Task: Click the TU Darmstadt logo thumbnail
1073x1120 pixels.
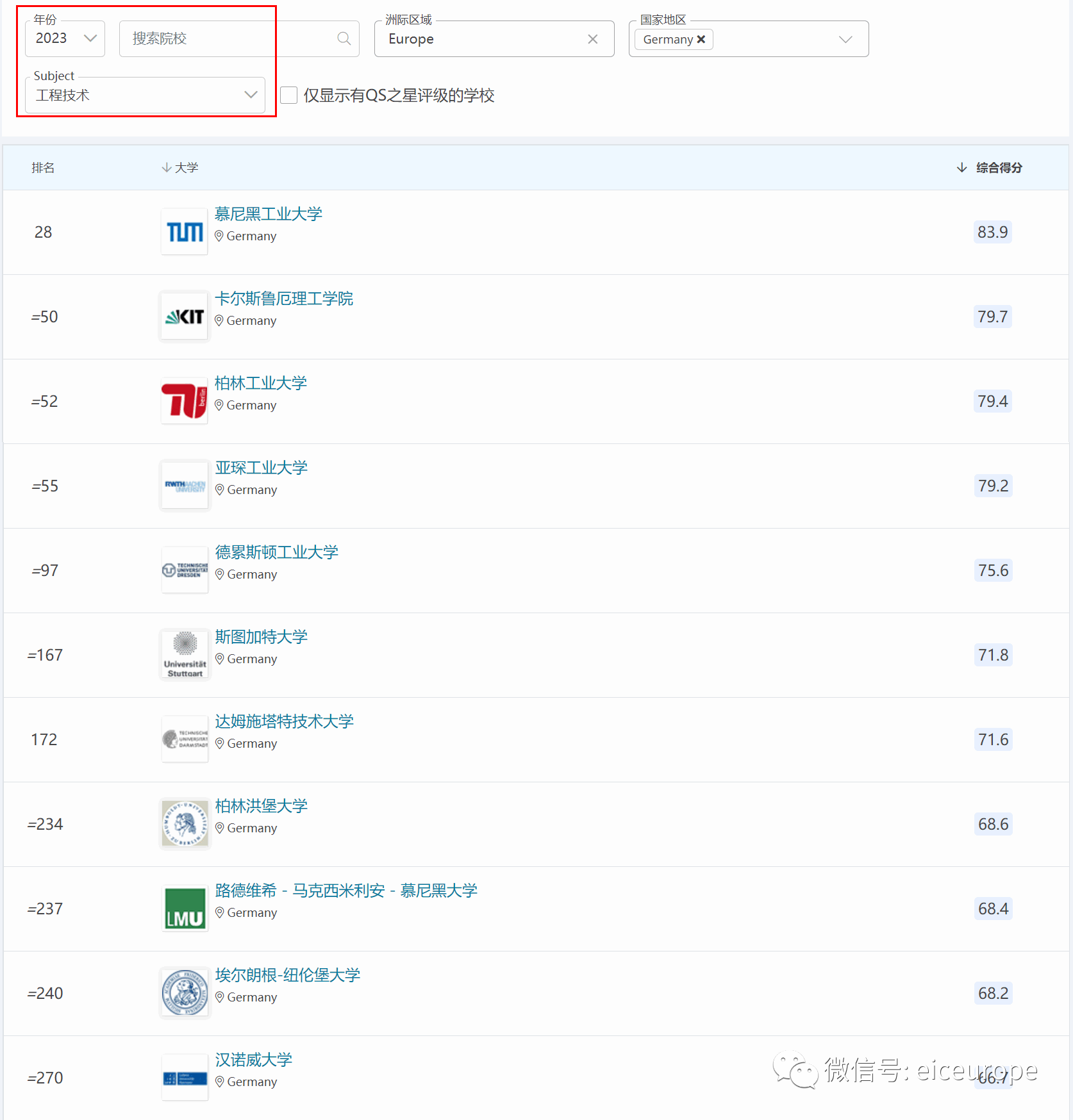Action: pos(185,739)
